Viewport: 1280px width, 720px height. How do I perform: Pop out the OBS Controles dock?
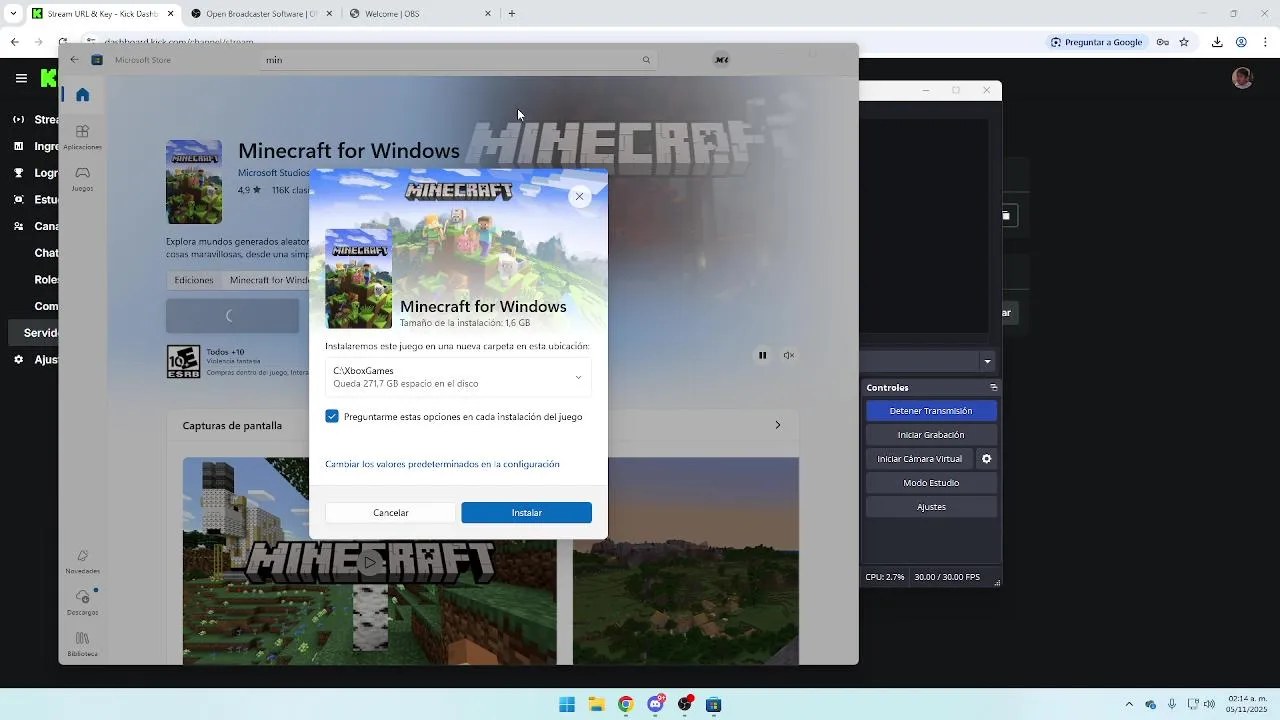[x=993, y=388]
